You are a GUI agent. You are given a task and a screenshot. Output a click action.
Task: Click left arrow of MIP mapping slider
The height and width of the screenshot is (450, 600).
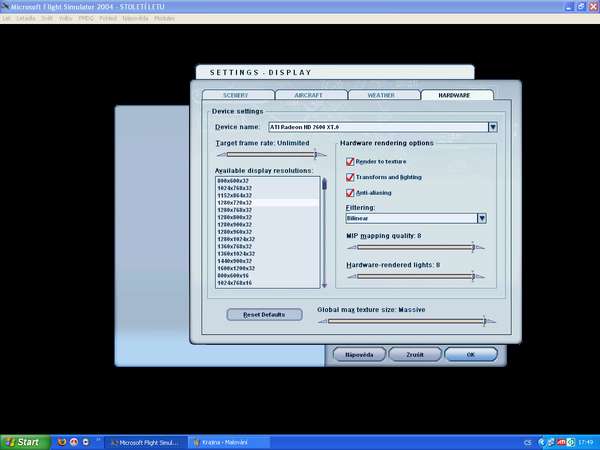click(352, 248)
